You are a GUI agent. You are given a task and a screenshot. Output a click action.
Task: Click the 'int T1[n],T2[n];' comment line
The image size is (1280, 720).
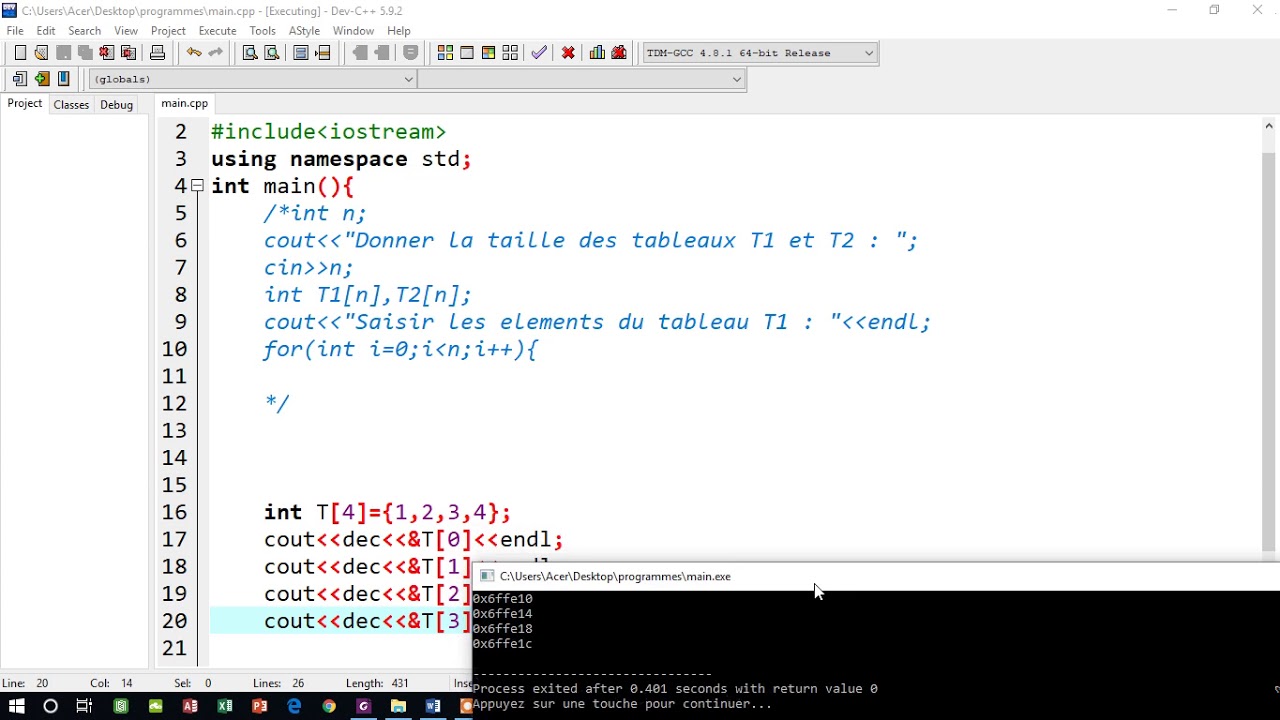(x=367, y=295)
